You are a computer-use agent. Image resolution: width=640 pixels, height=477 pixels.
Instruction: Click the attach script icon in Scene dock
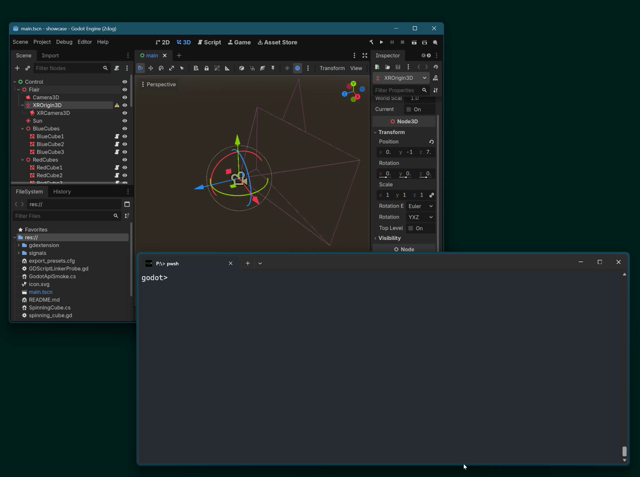pos(117,68)
